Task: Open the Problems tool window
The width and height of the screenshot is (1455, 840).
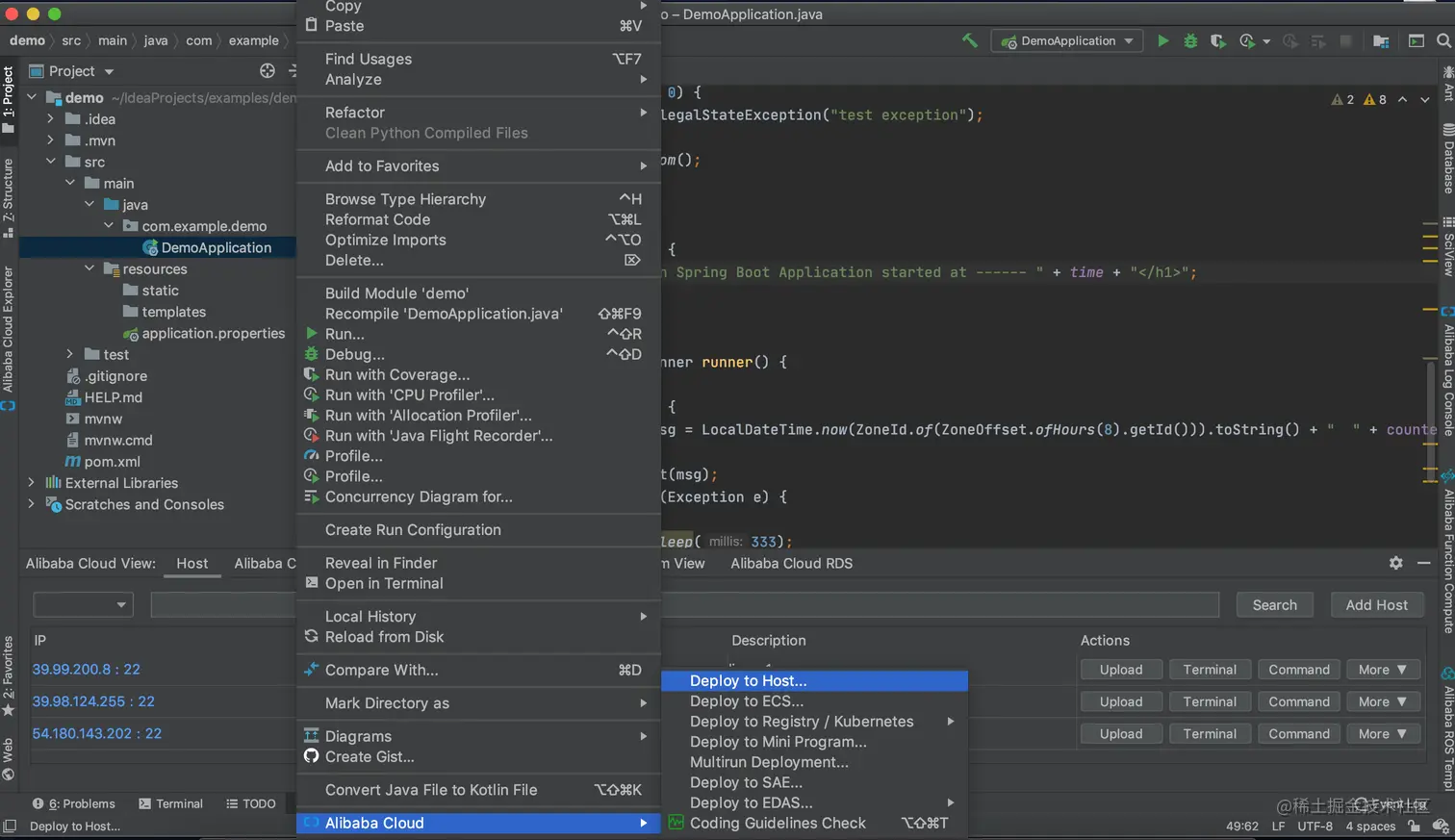Action: pos(73,803)
